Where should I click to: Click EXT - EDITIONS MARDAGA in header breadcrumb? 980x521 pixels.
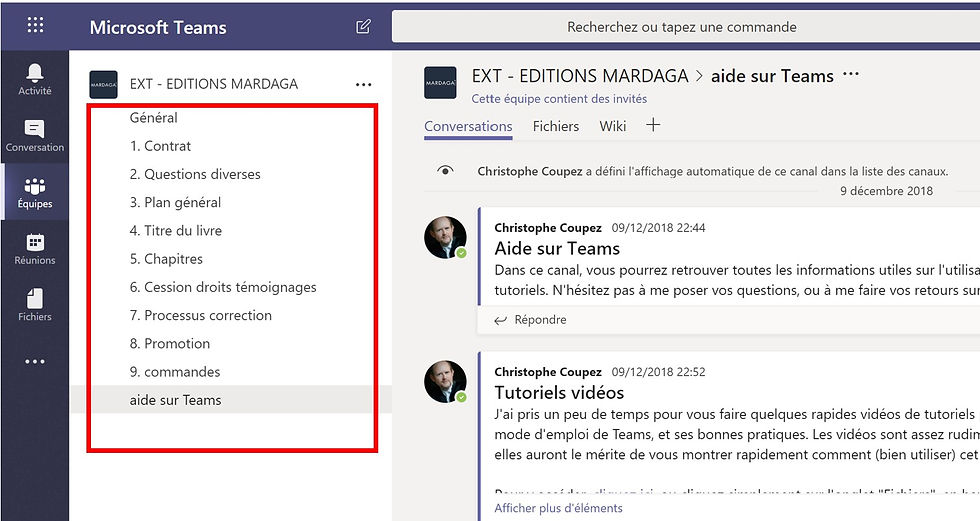tap(580, 76)
